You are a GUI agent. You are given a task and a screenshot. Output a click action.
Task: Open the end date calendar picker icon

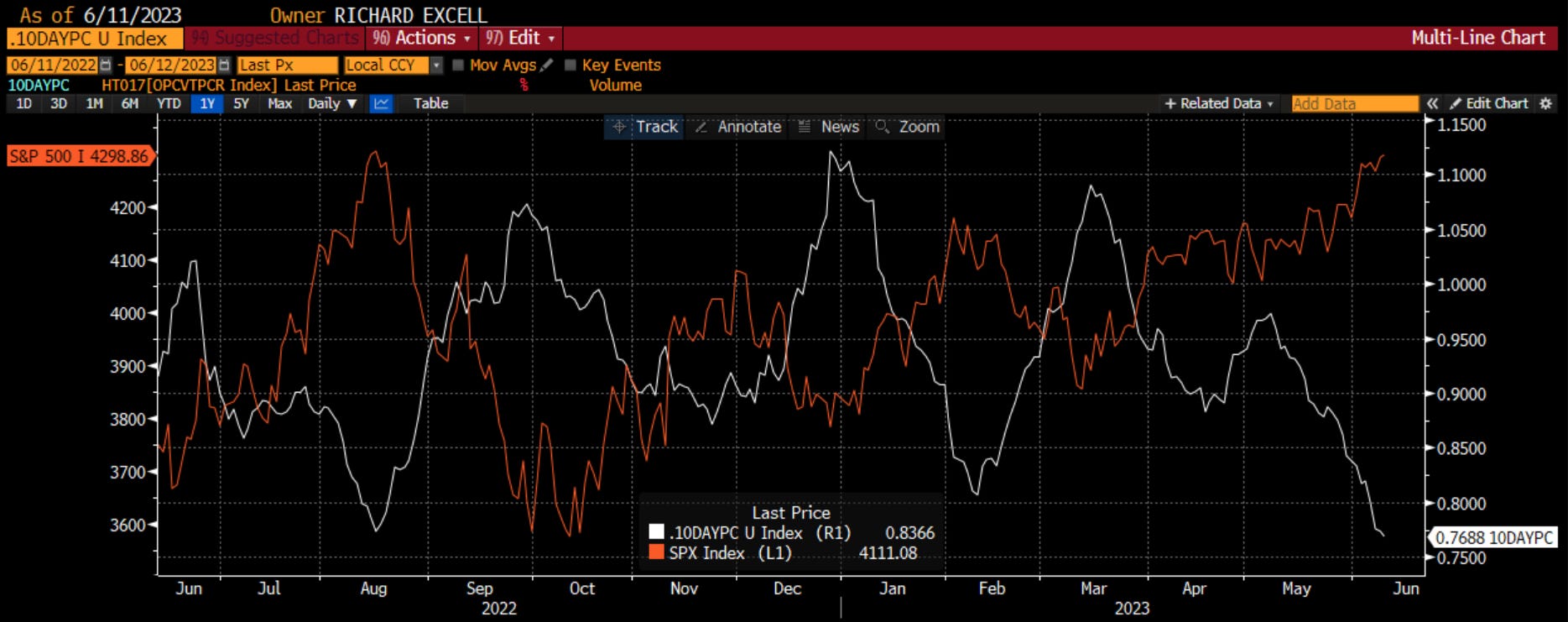coord(224,65)
